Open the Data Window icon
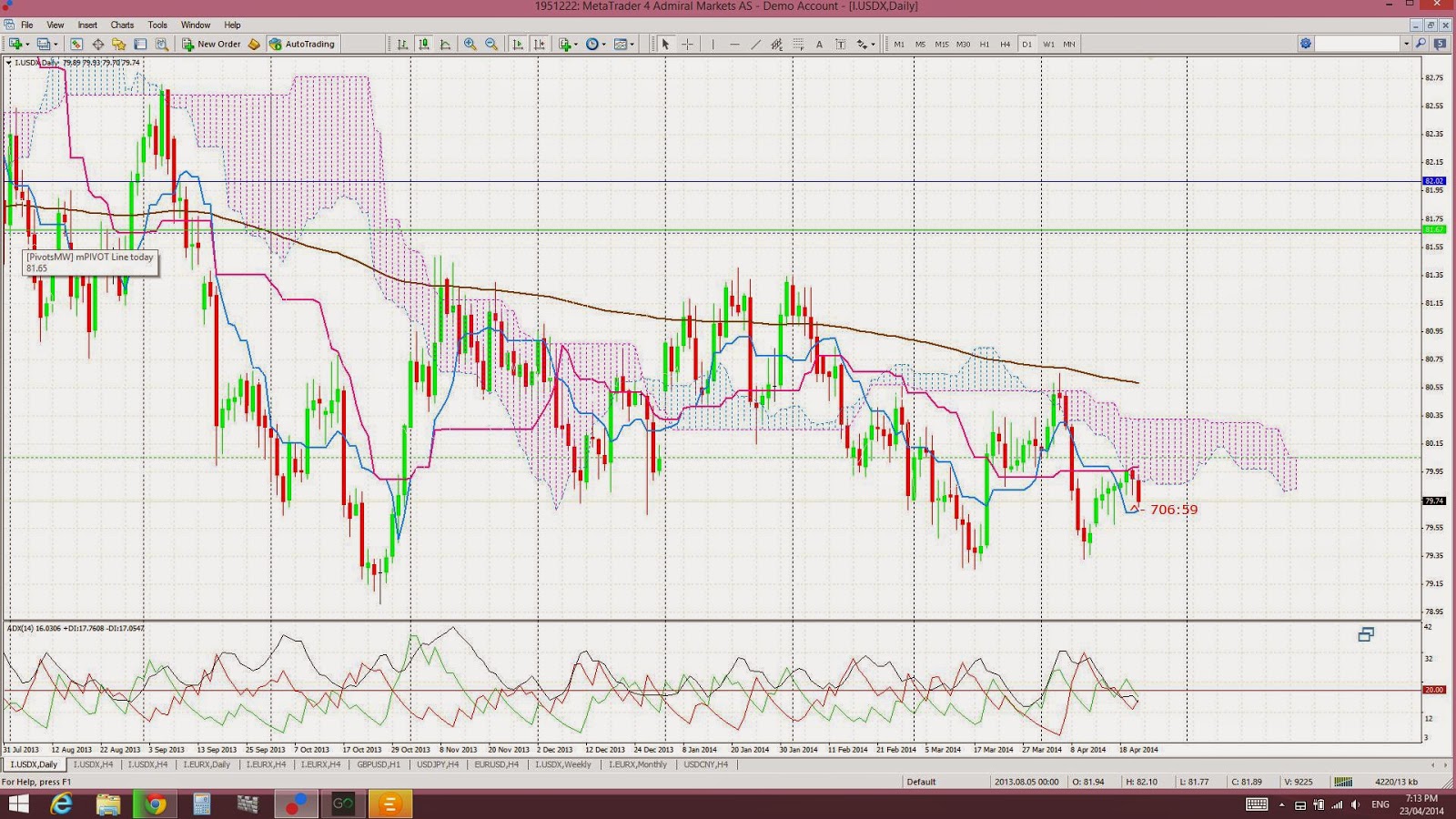Image resolution: width=1456 pixels, height=819 pixels. coord(98,44)
